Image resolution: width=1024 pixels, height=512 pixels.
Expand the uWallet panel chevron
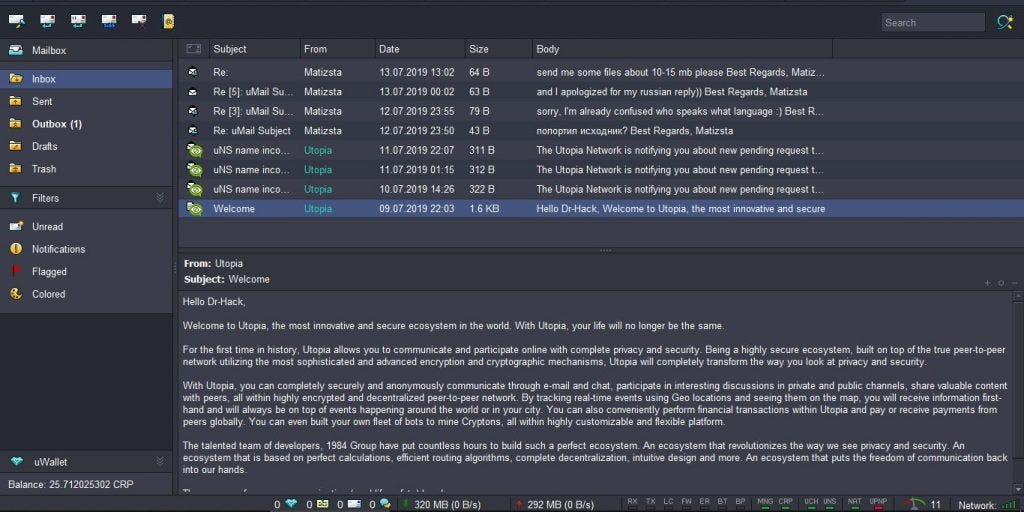(160, 462)
